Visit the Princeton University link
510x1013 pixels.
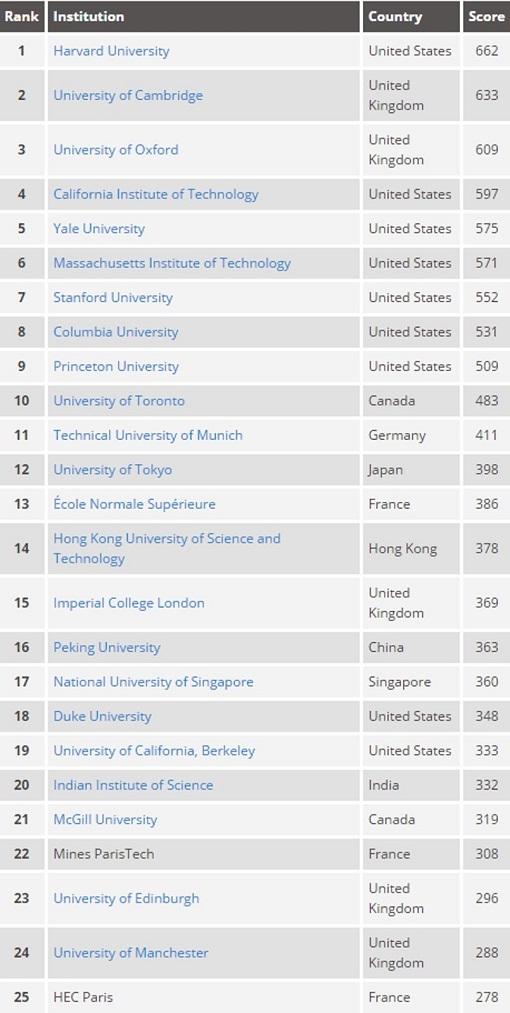pos(116,366)
